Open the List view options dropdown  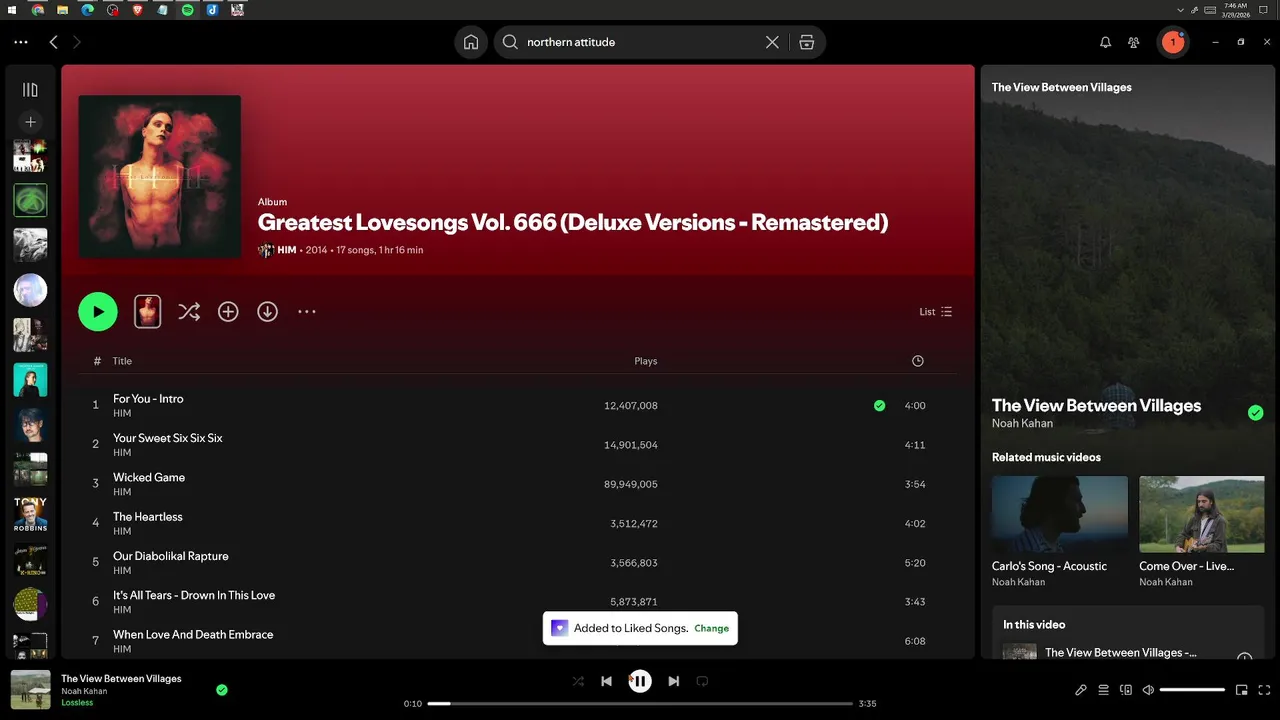[x=936, y=312]
